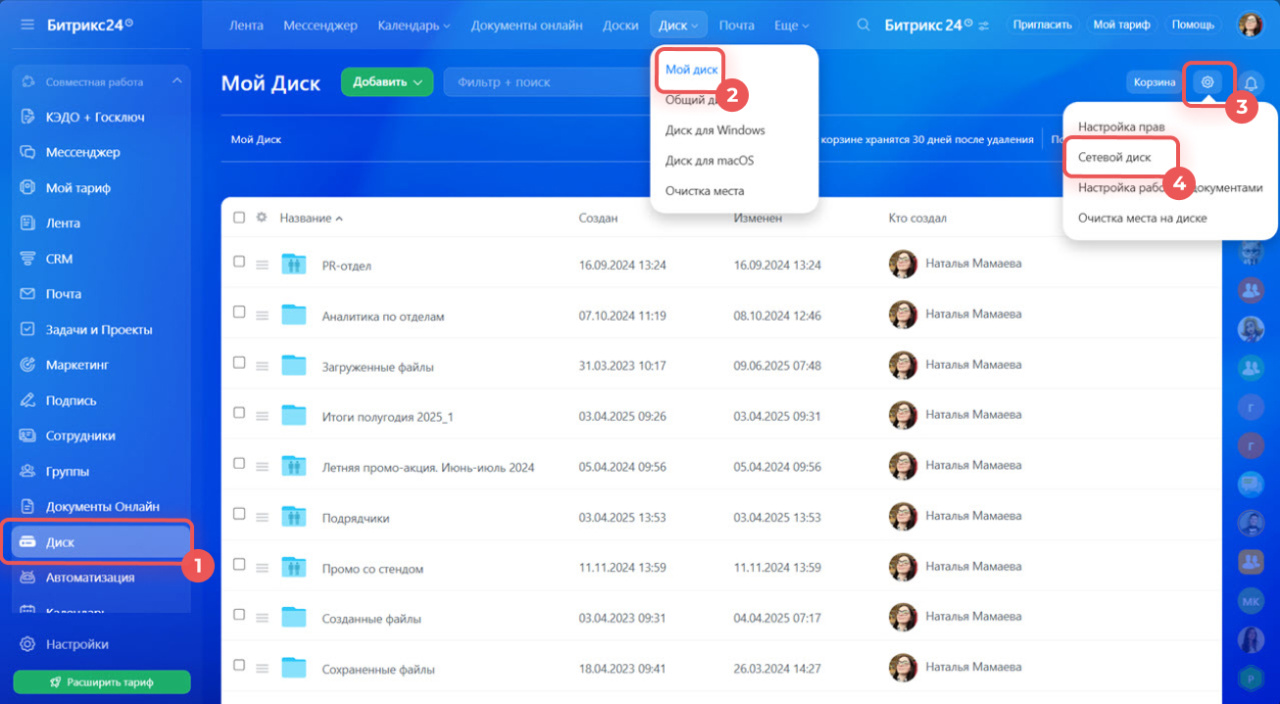The image size is (1280, 704).
Task: Check the Летняя промо-акция row checkbox
Action: tap(239, 463)
